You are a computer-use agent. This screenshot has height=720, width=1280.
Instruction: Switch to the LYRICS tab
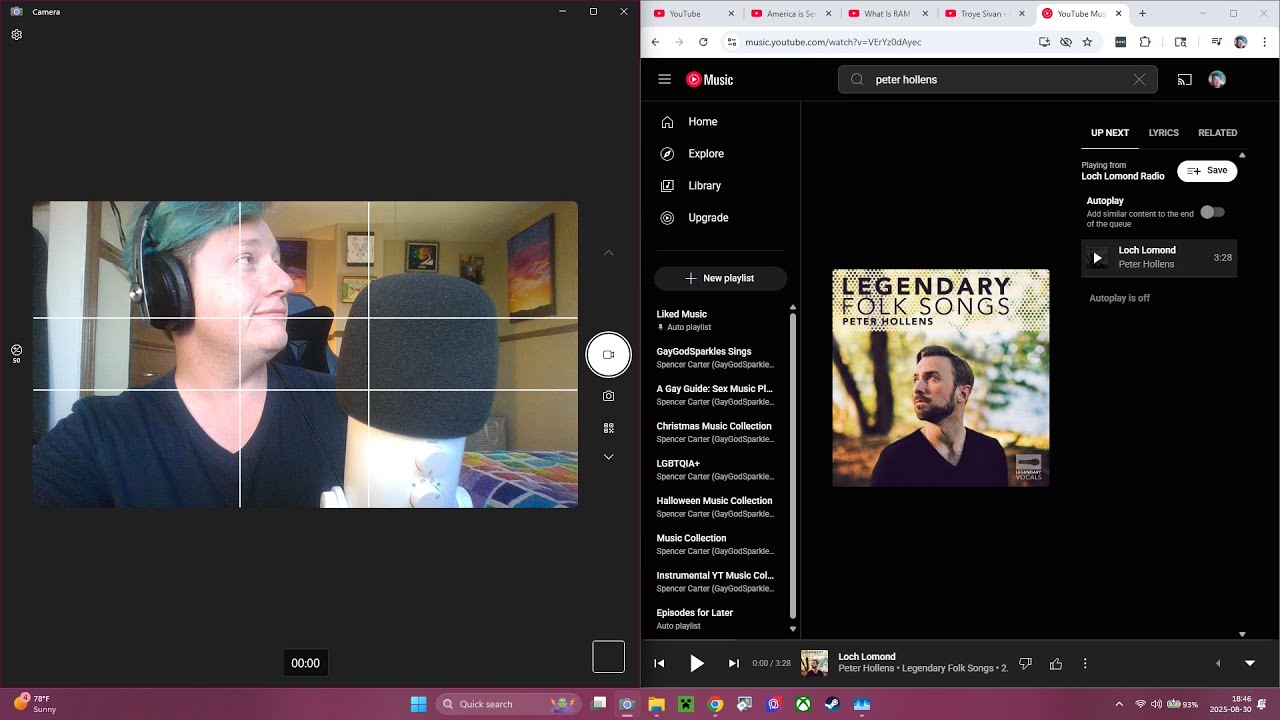[x=1163, y=133]
